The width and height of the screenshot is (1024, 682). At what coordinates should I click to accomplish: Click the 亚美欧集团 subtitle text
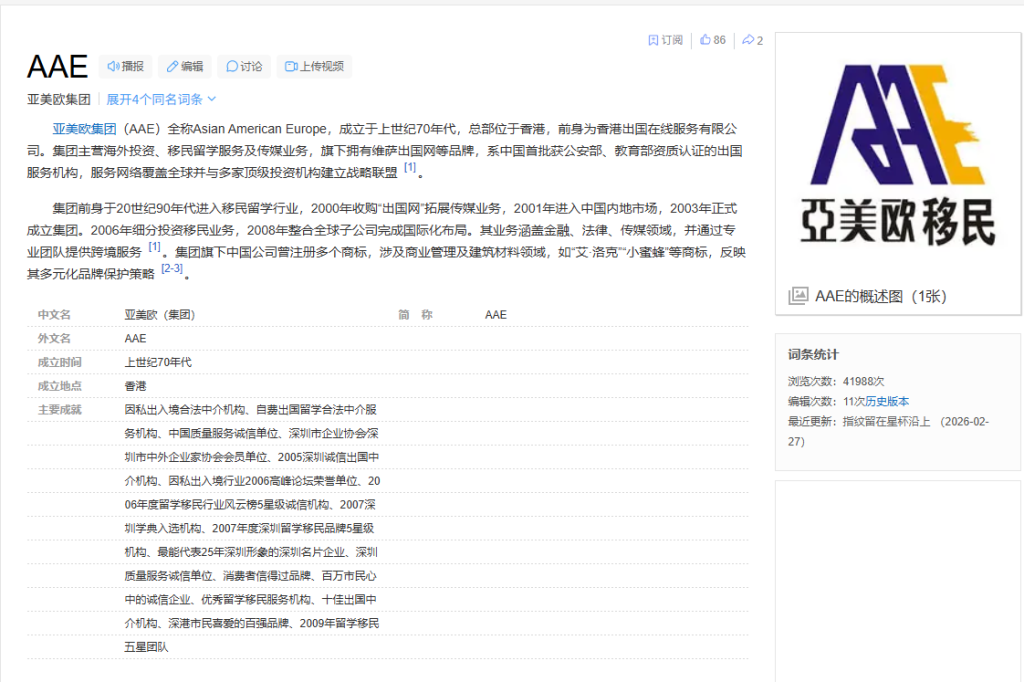point(59,99)
